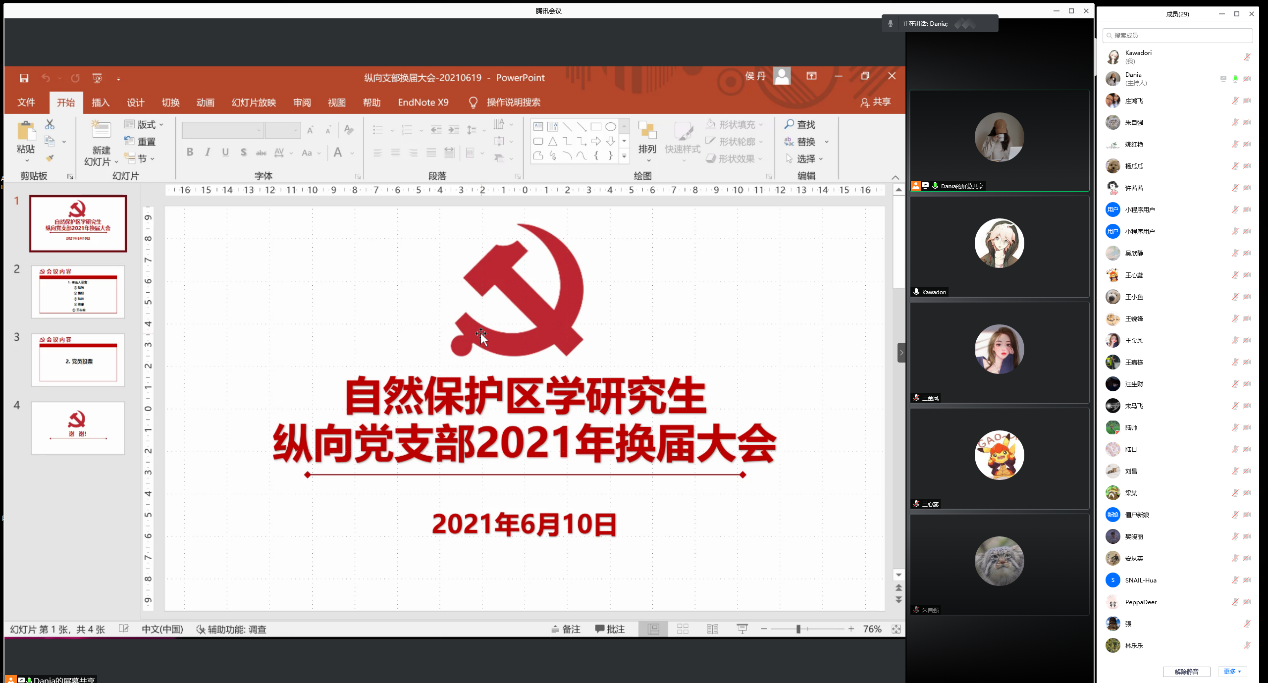Select slide 2 thumbnail in slide panel

coord(78,292)
